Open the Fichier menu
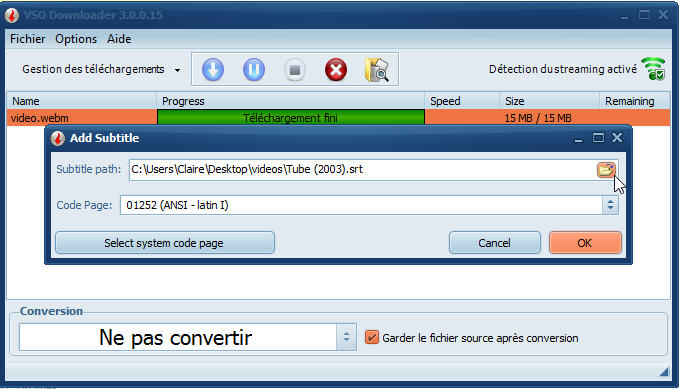This screenshot has width=679, height=389. coord(27,39)
